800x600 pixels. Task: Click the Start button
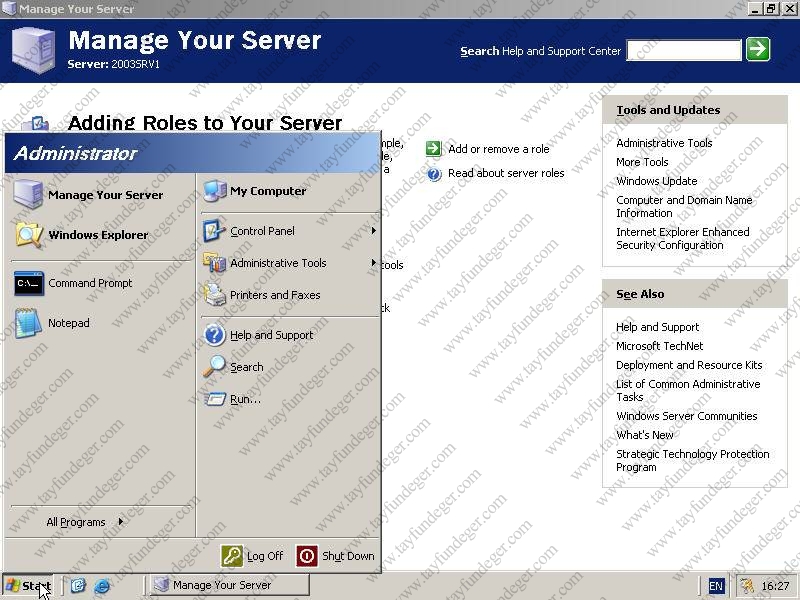(x=28, y=585)
